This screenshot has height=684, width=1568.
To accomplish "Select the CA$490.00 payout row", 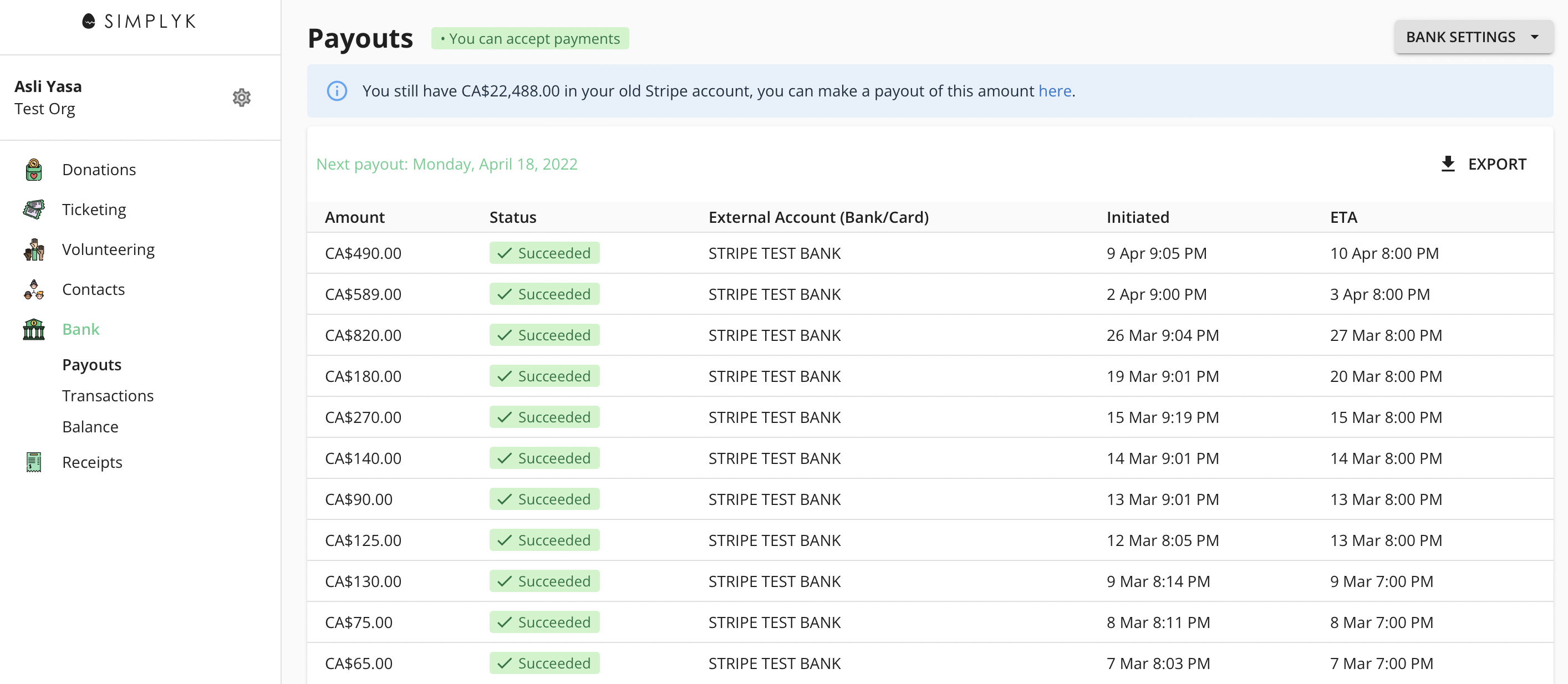I will [930, 253].
